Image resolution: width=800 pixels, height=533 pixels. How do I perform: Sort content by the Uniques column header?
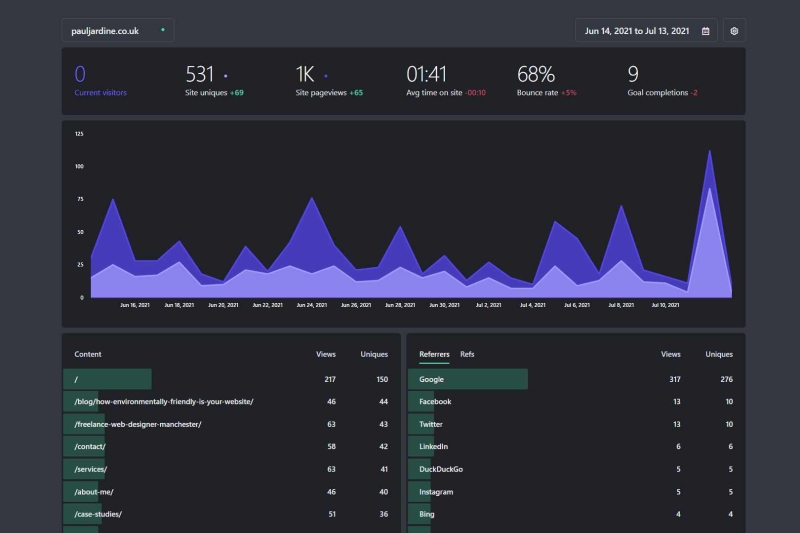click(374, 354)
